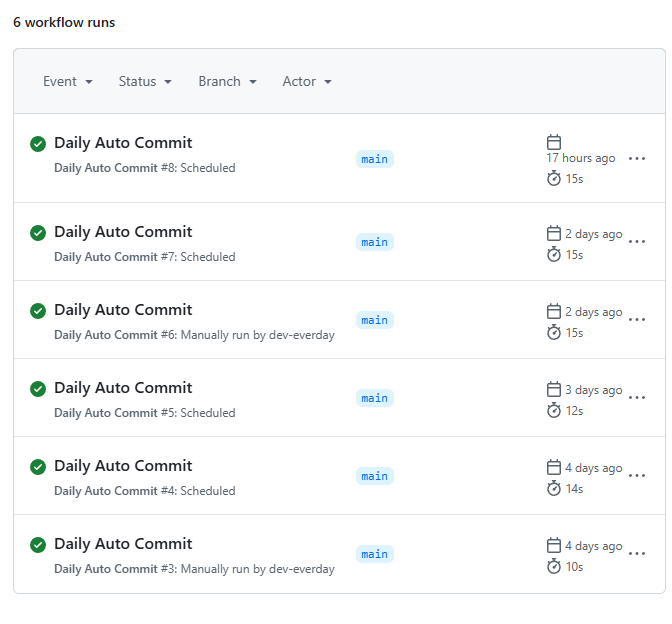This screenshot has height=624, width=672.
Task: Click main branch label on run #7
Action: point(375,242)
